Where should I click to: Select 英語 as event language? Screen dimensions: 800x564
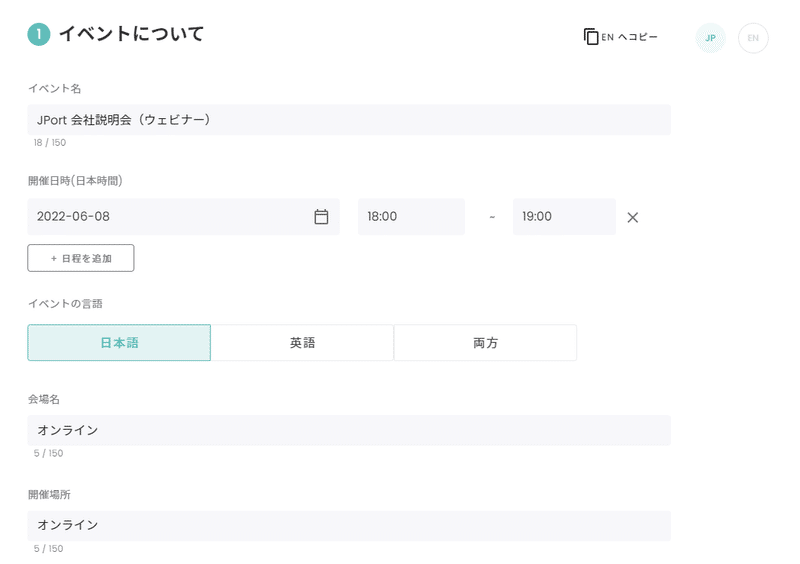point(302,342)
